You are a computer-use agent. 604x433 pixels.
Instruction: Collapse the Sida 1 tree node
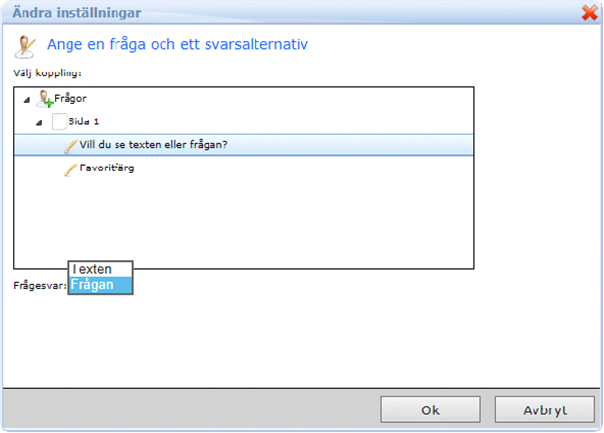(39, 122)
